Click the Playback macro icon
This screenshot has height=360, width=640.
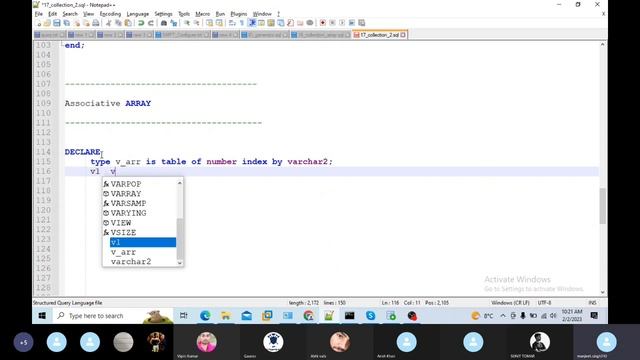point(342,23)
